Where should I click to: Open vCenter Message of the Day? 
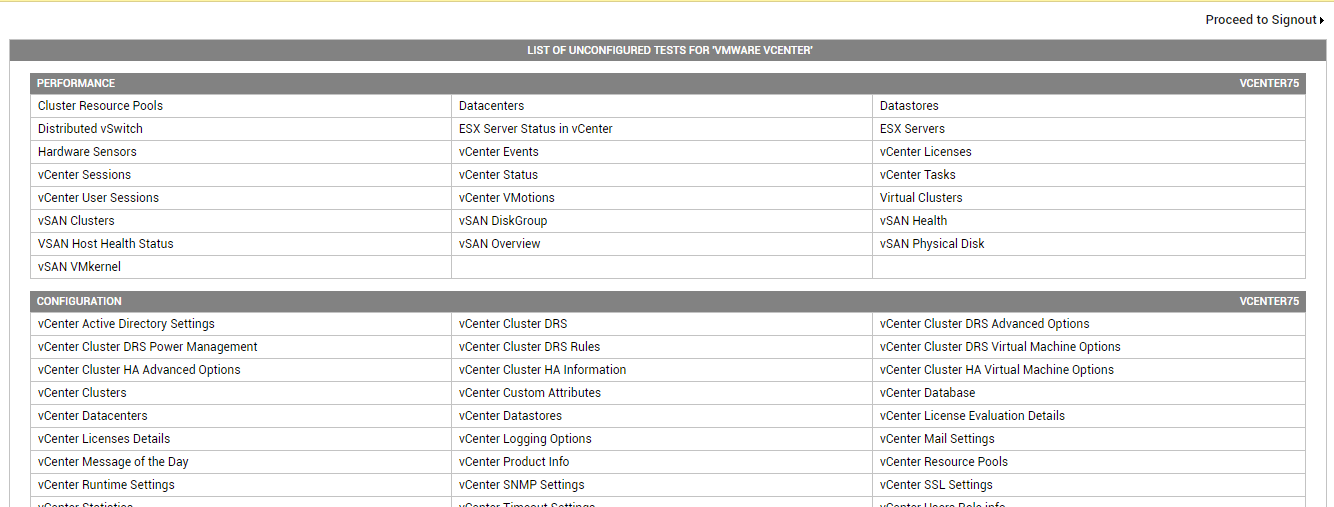coord(113,462)
